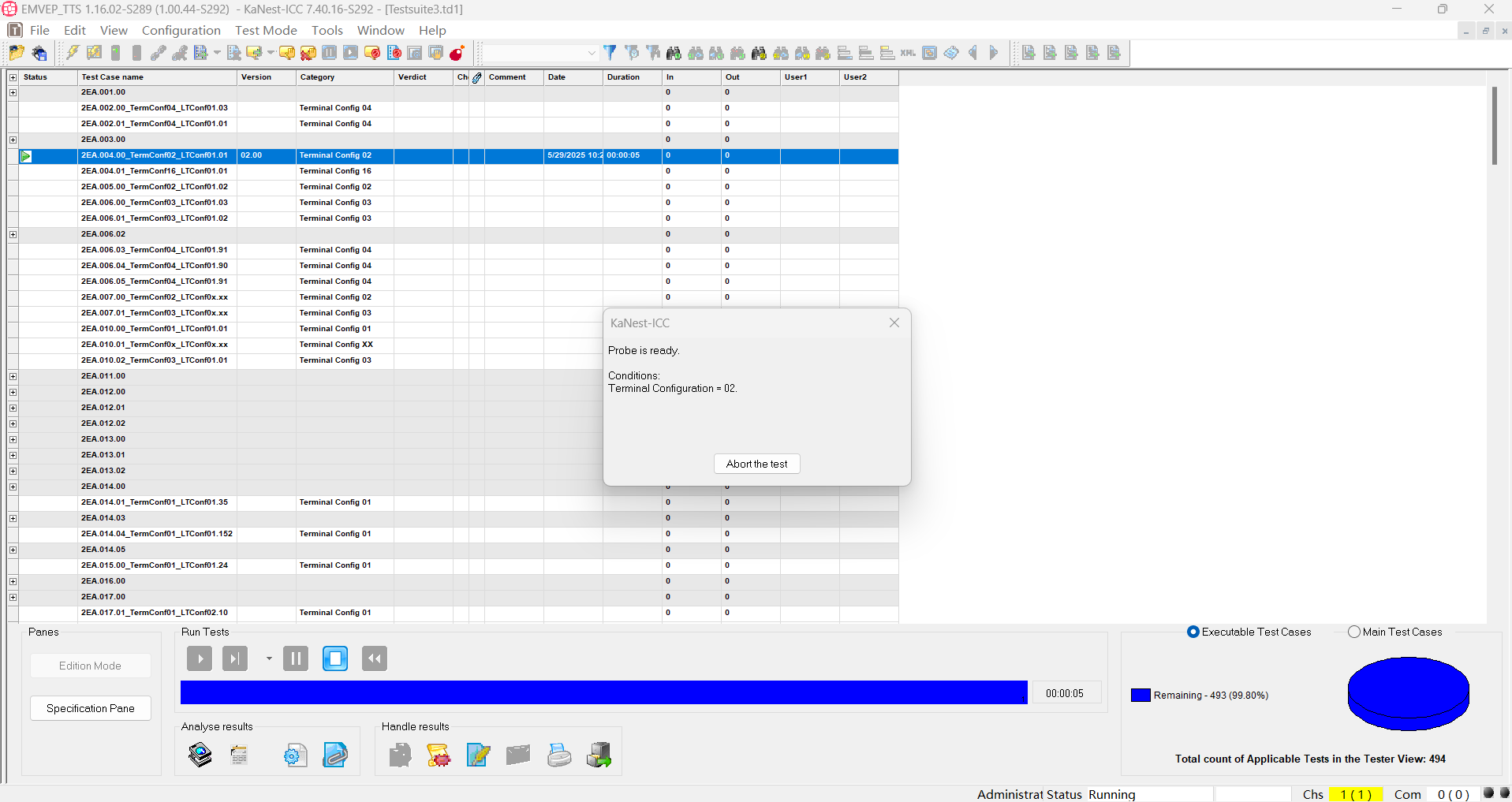The height and width of the screenshot is (802, 1512).
Task: Click the certificate scroll icon in Handle results
Action: coord(439,755)
